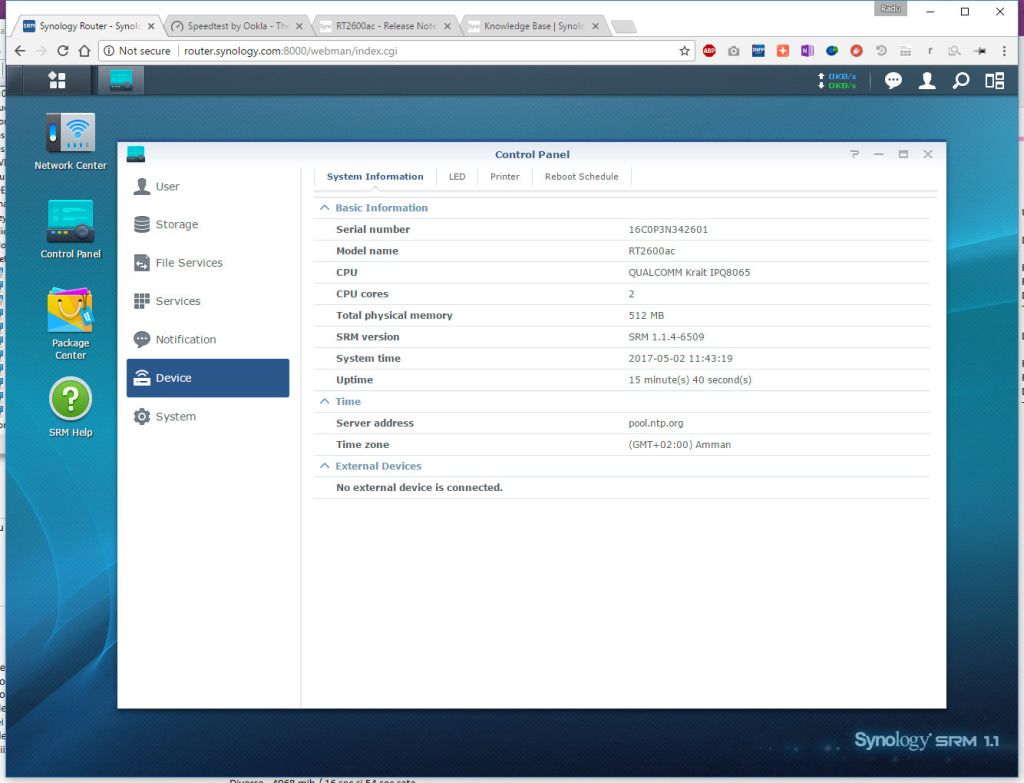Switch to the LED tab
The width and height of the screenshot is (1024, 783).
(457, 177)
